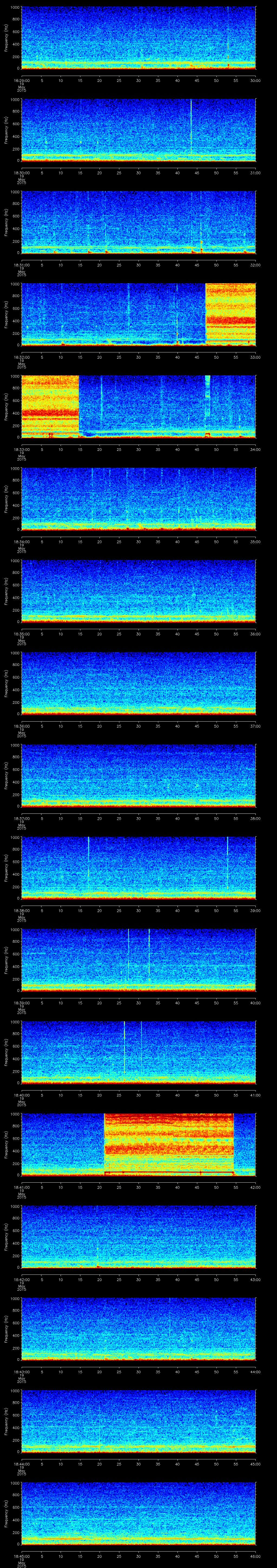Click the noise burst starting at 18:32:47
This screenshot has height=1568, width=277.
click(230, 313)
